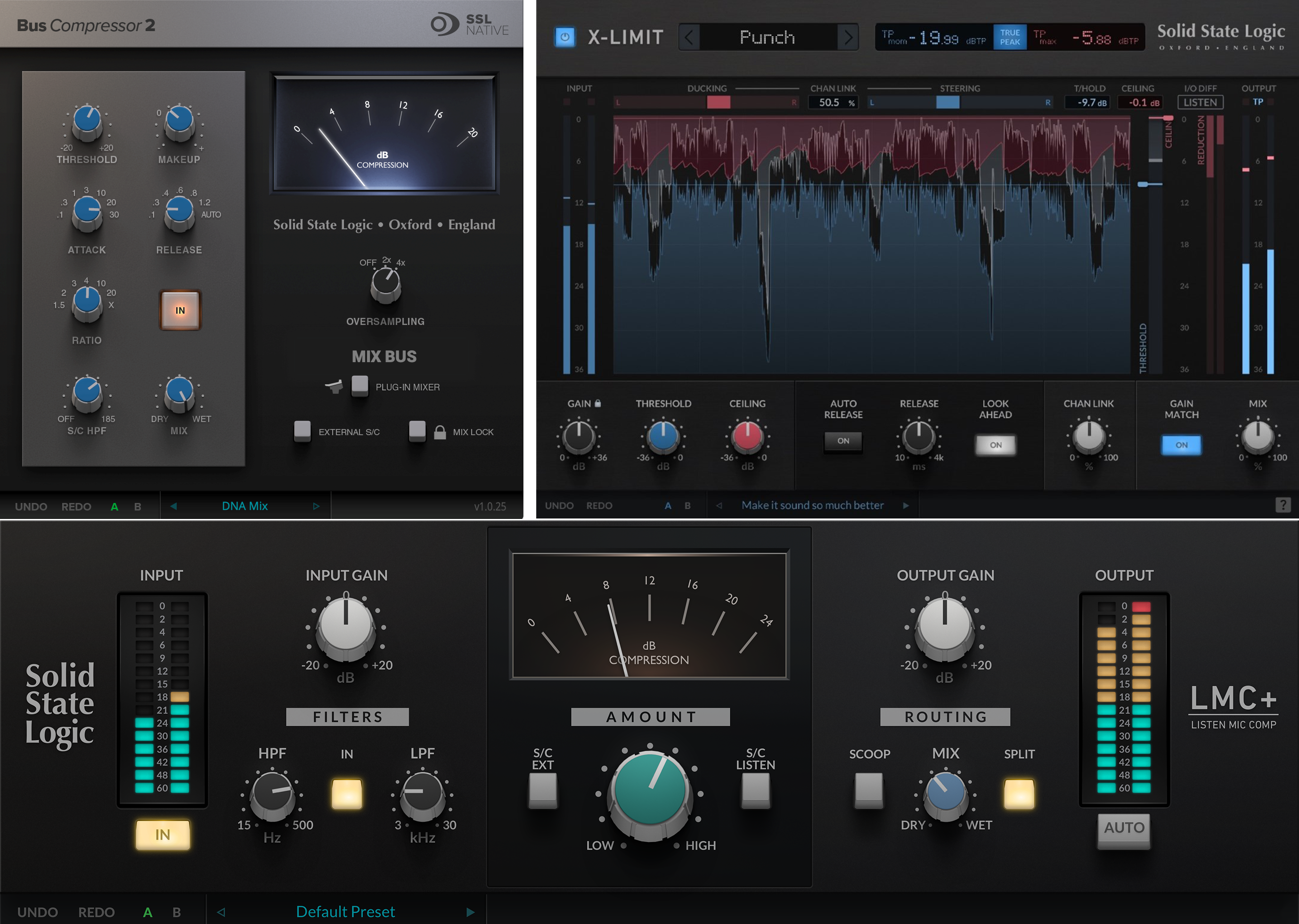The height and width of the screenshot is (924, 1299).
Task: Open help via the question mark icon
Action: (1283, 505)
